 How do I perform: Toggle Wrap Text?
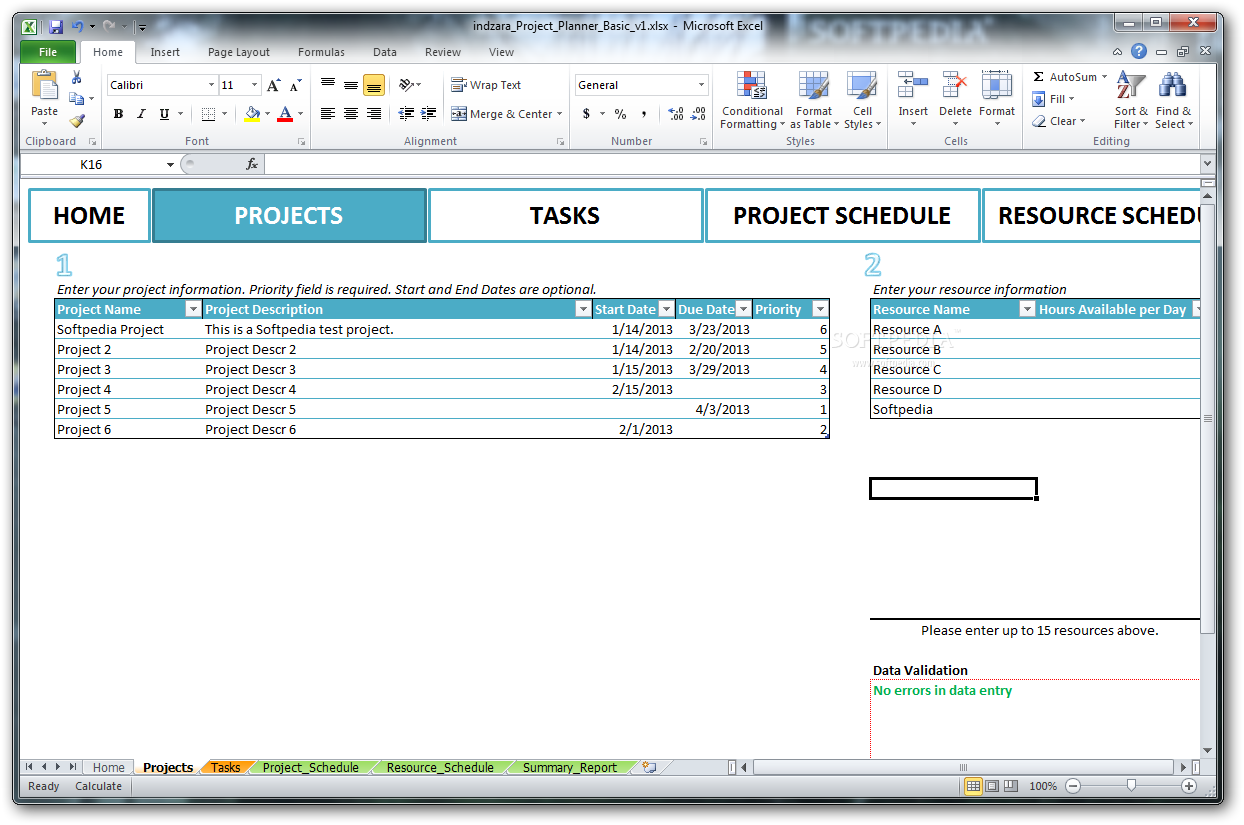click(x=486, y=85)
